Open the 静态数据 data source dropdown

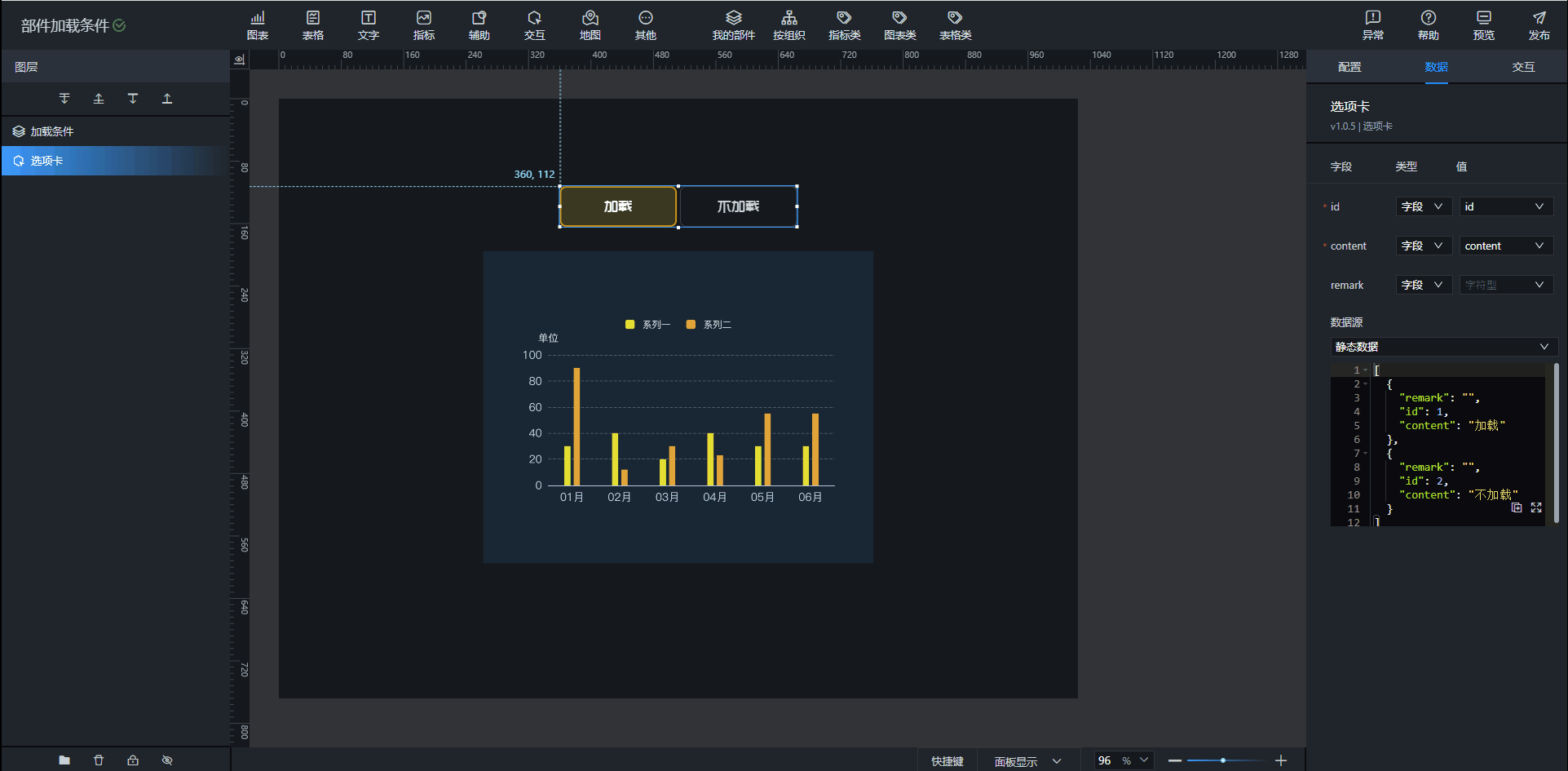1443,347
